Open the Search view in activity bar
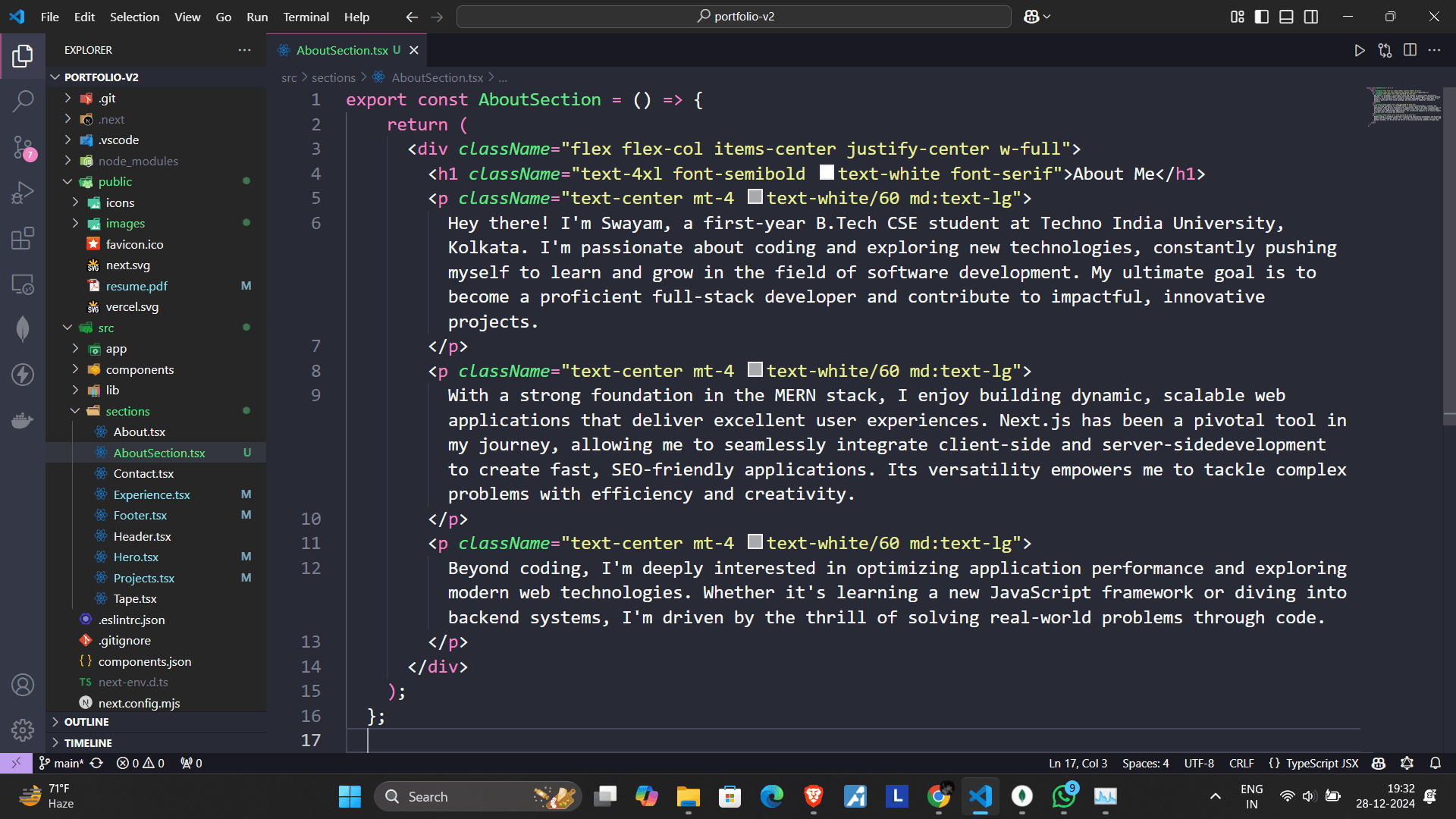Screen dimensions: 1456x819 (23, 101)
